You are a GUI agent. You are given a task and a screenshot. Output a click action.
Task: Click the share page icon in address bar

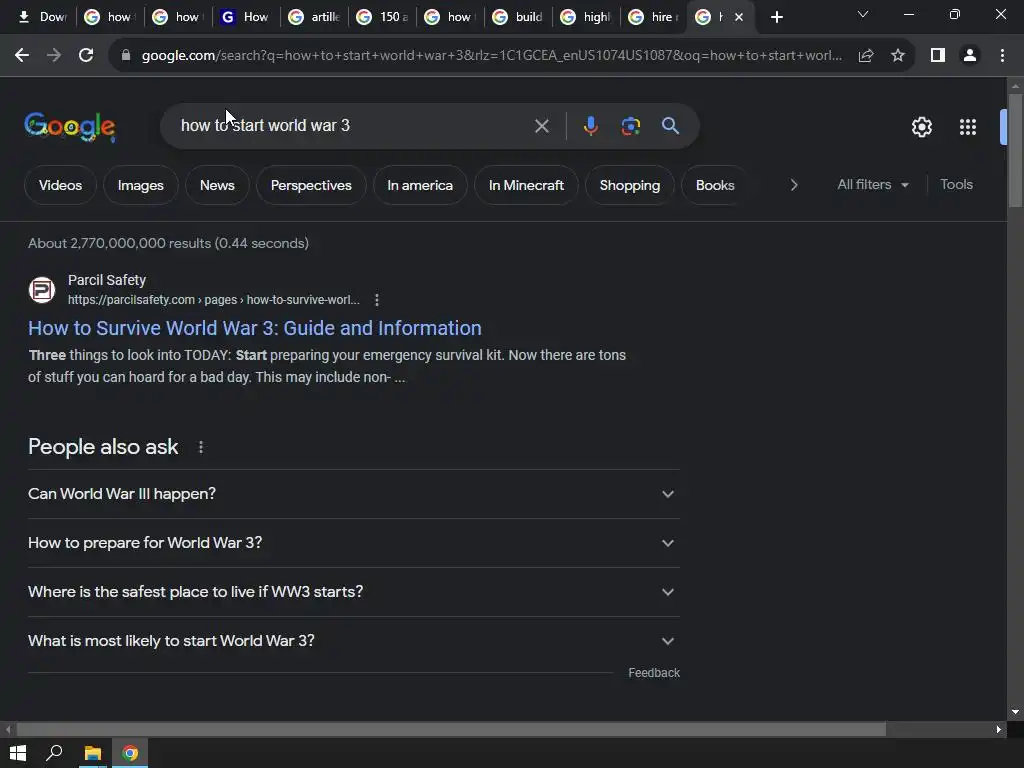[x=866, y=56]
